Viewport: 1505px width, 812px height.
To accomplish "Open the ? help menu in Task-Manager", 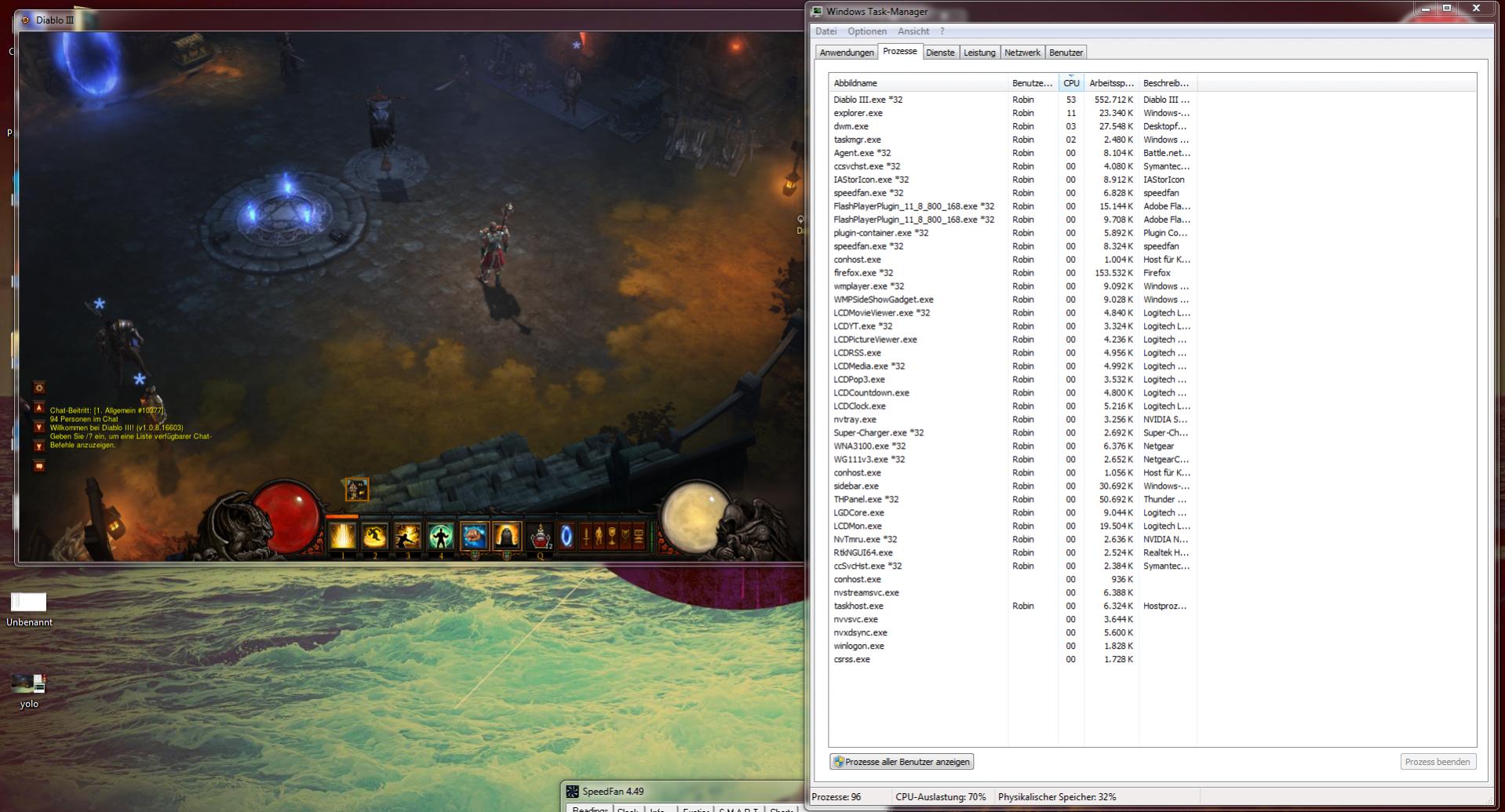I will coord(942,31).
